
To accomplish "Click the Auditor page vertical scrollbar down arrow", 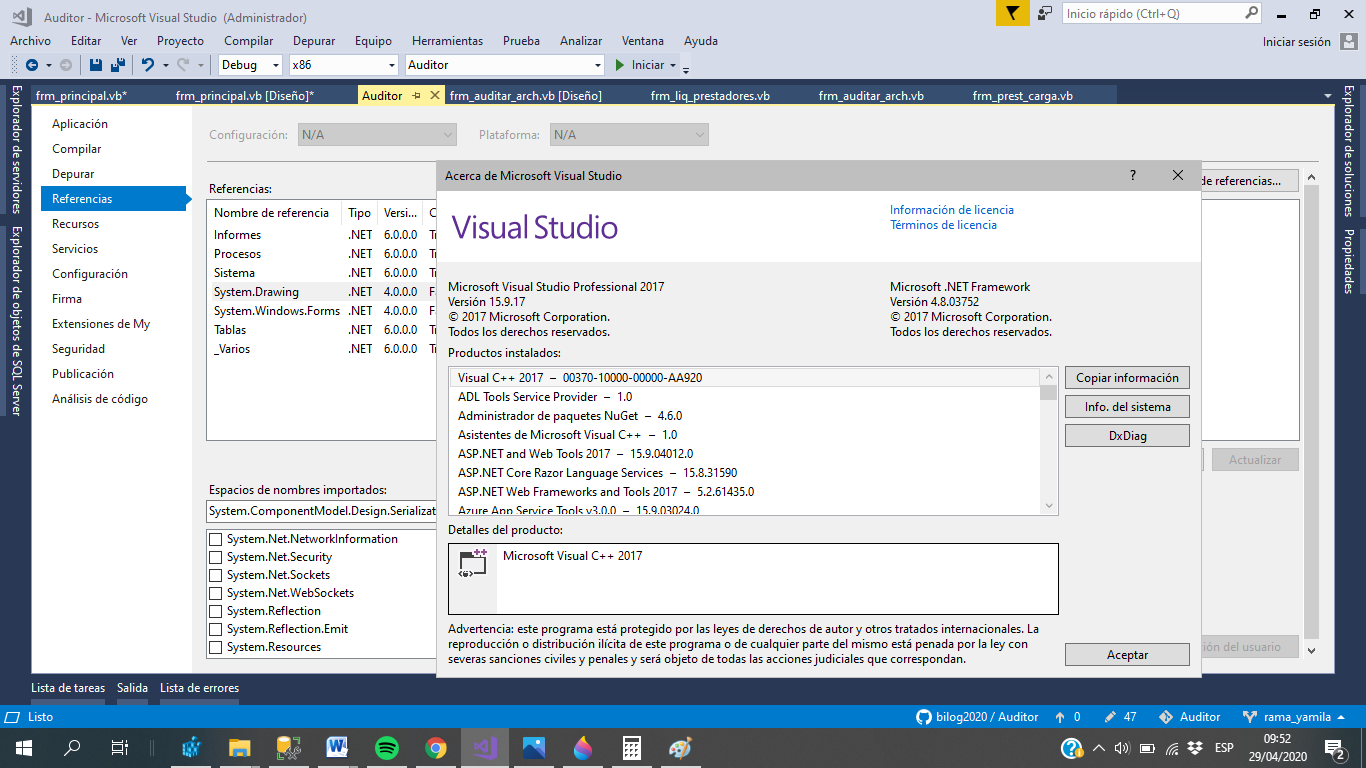I will click(1312, 650).
